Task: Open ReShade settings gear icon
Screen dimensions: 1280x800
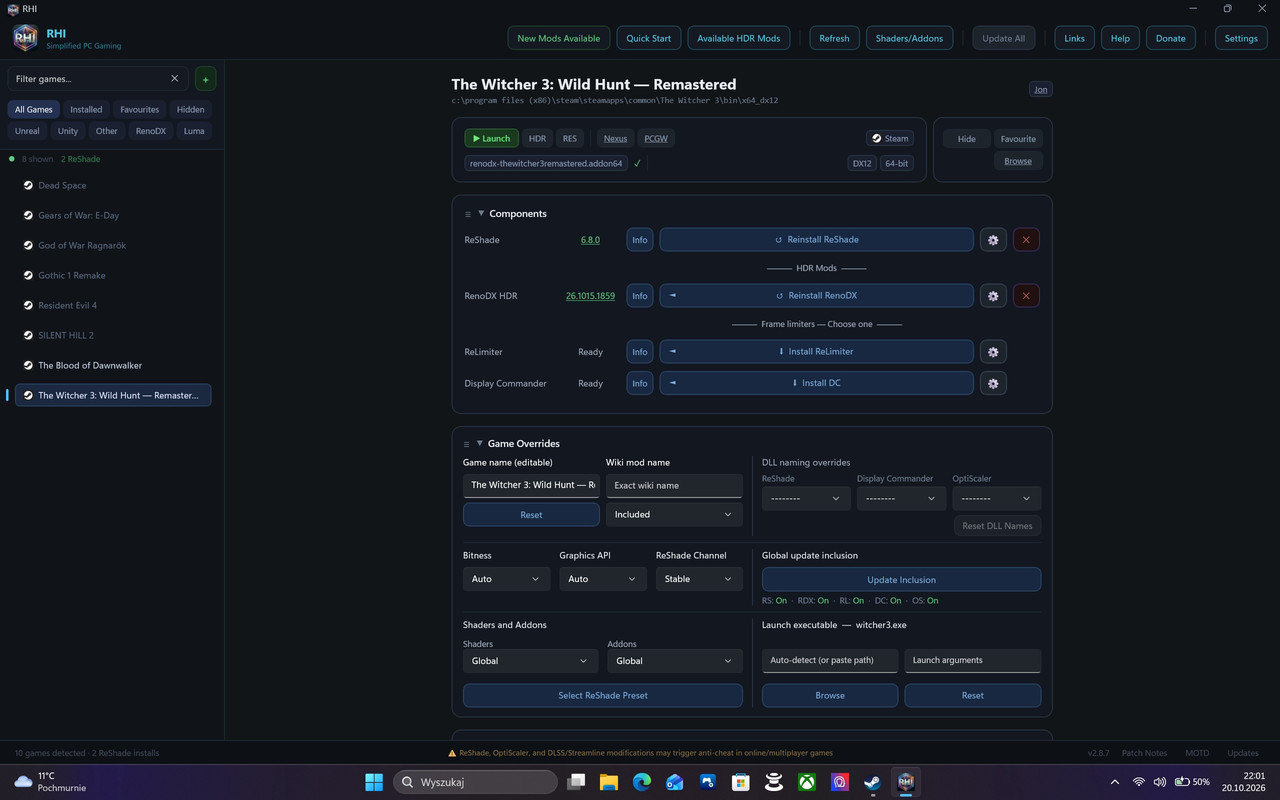Action: [993, 240]
